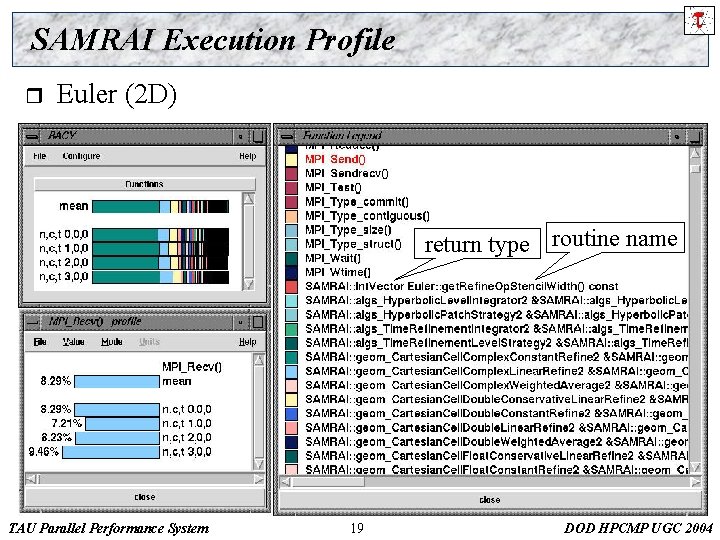Click RACY scrollbar up arrow
720x540 pixels.
[x=248, y=198]
